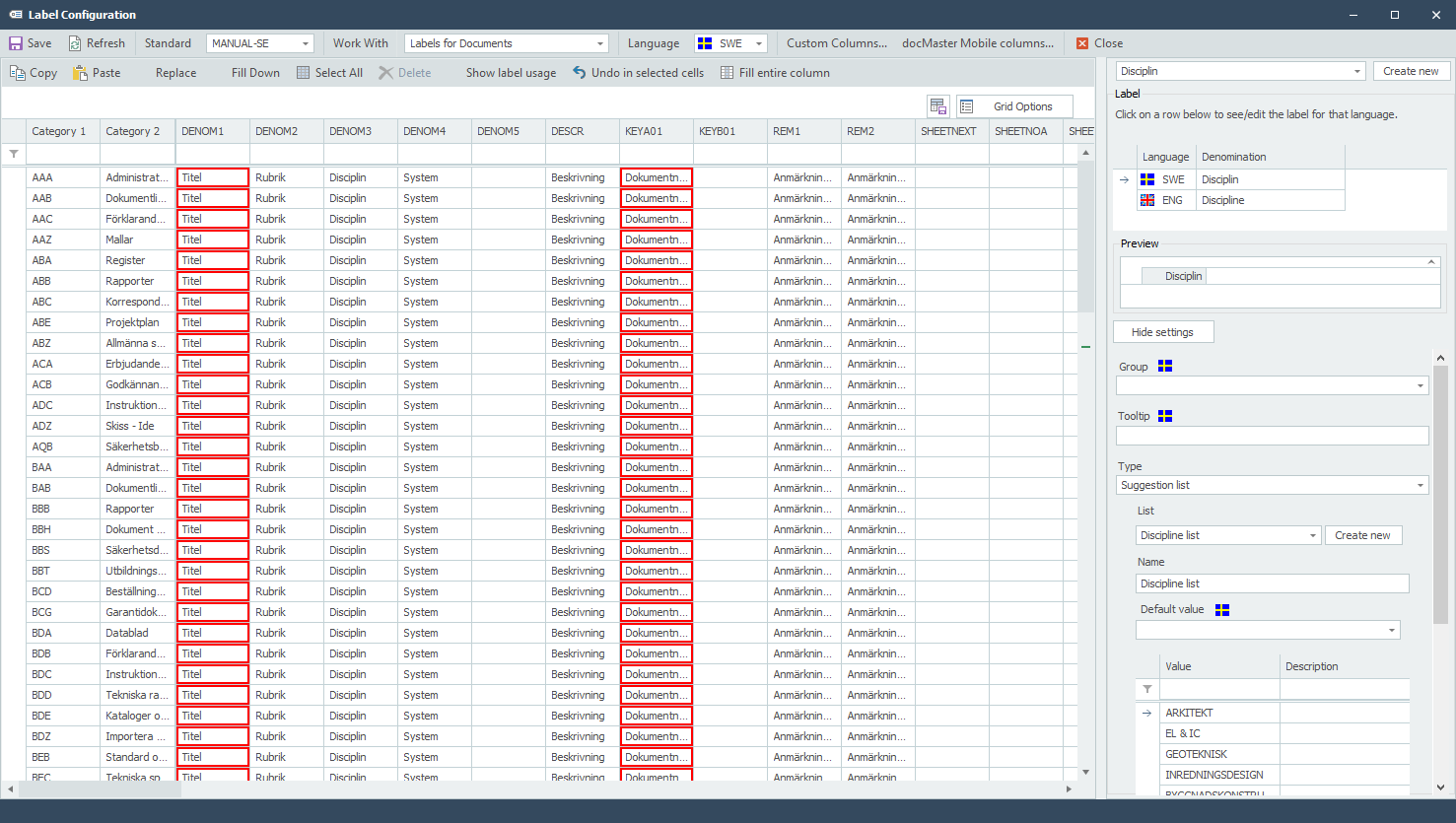Click Create new beside Discipline list
The height and width of the screenshot is (823, 1456).
coord(1362,535)
